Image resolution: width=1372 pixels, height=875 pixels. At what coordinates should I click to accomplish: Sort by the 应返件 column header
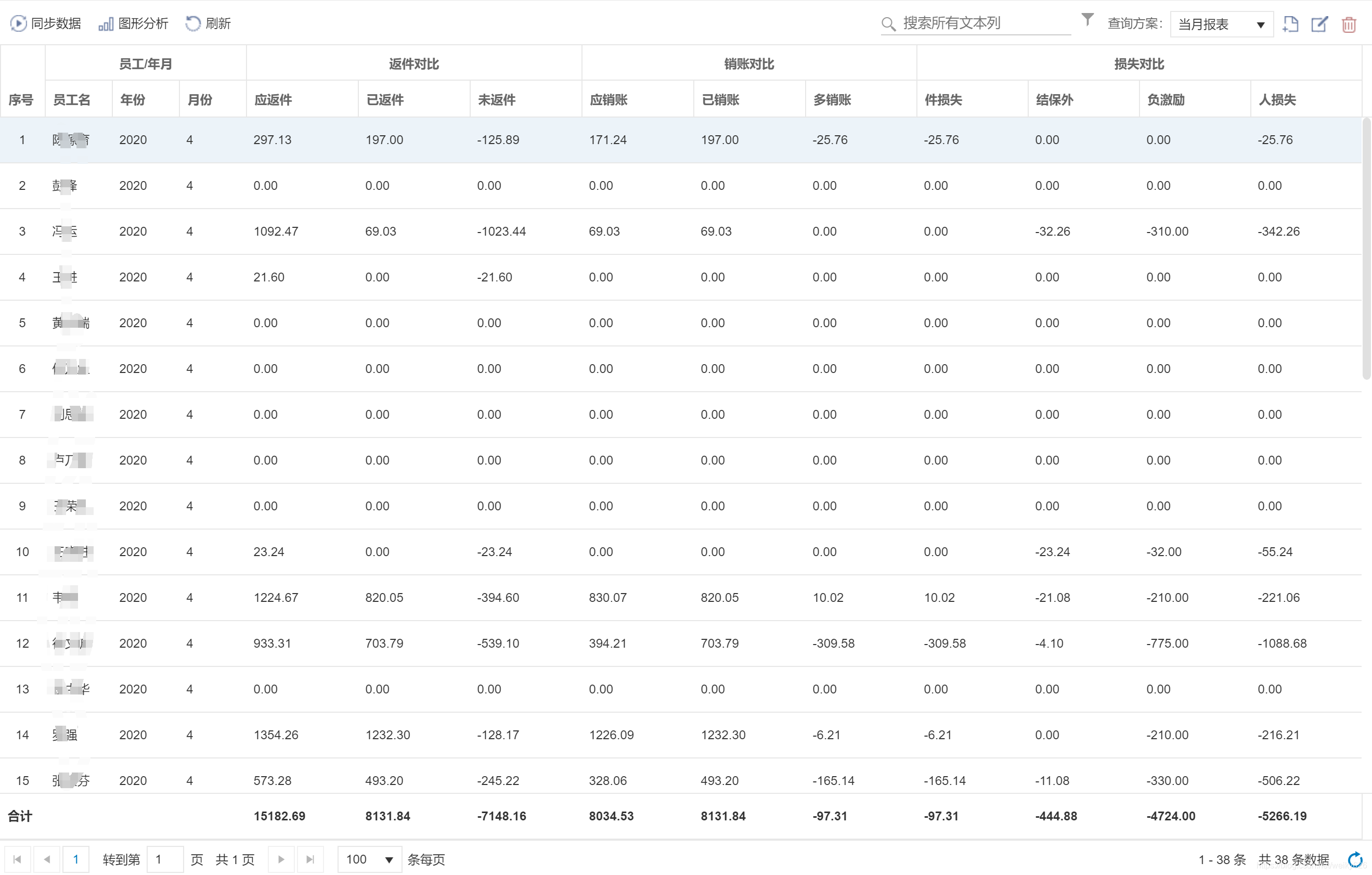pyautogui.click(x=273, y=100)
